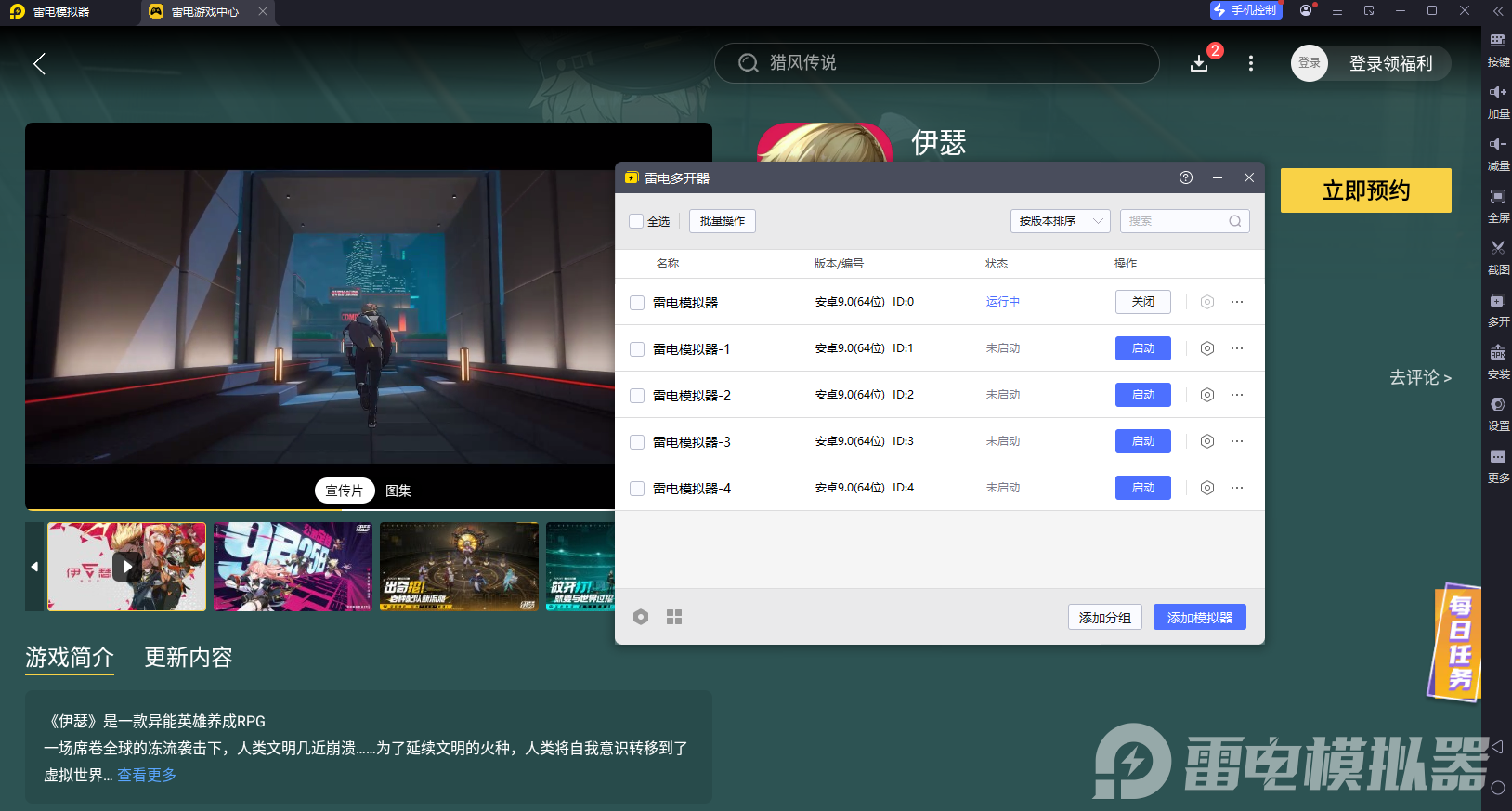Focus the 搜索 field in 雷电多开器
Screen dimensions: 1512x811
point(1185,221)
